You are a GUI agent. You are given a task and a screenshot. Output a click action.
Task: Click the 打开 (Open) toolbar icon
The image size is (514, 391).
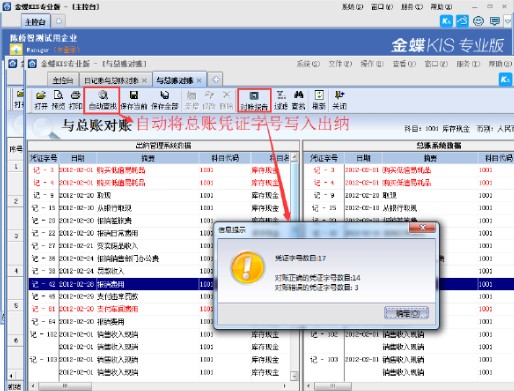click(x=41, y=100)
